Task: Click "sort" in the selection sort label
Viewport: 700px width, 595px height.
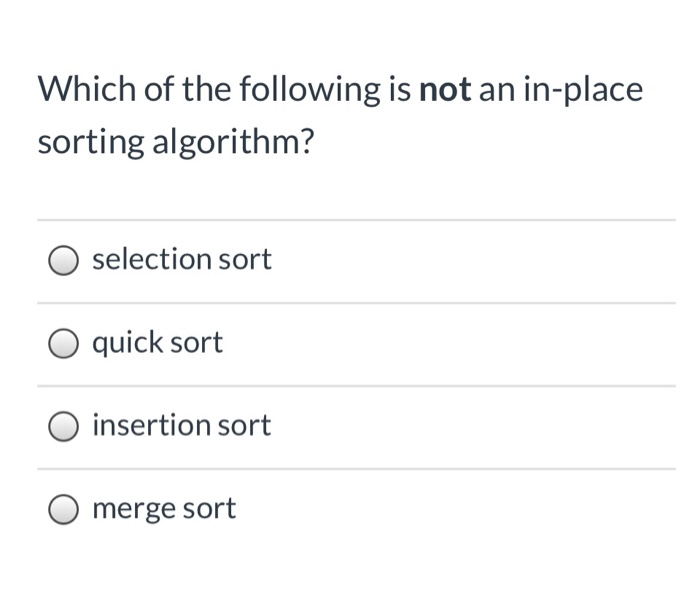Action: (245, 260)
